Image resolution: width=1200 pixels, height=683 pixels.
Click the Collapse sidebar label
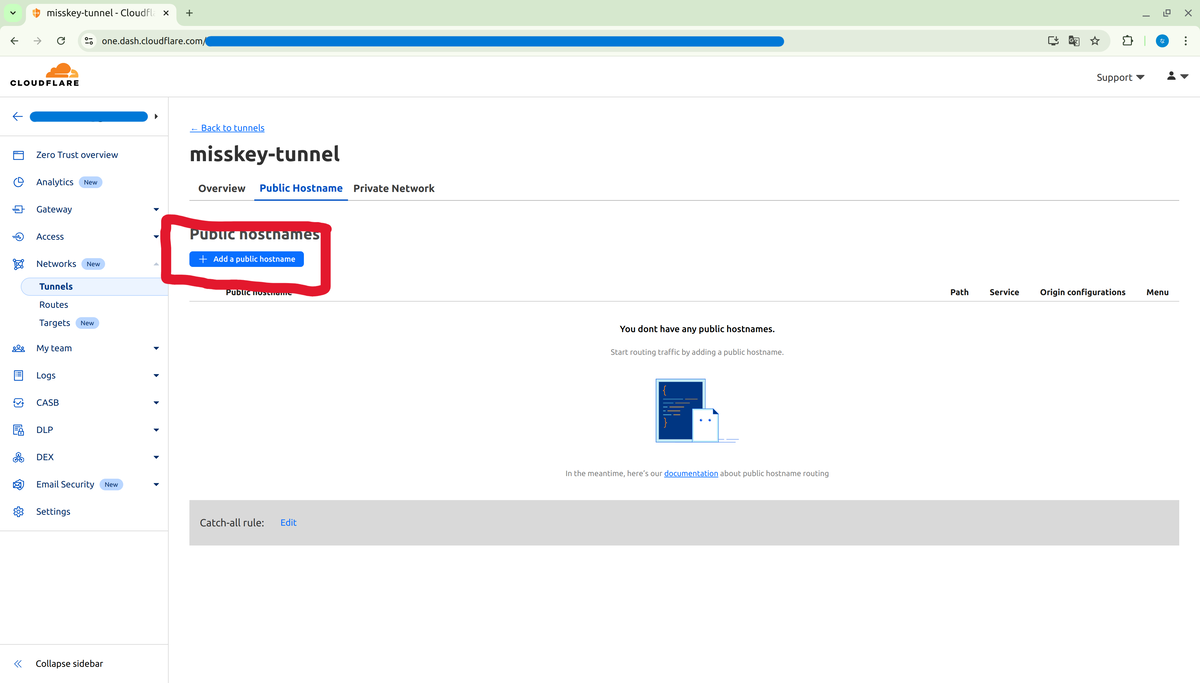point(69,664)
